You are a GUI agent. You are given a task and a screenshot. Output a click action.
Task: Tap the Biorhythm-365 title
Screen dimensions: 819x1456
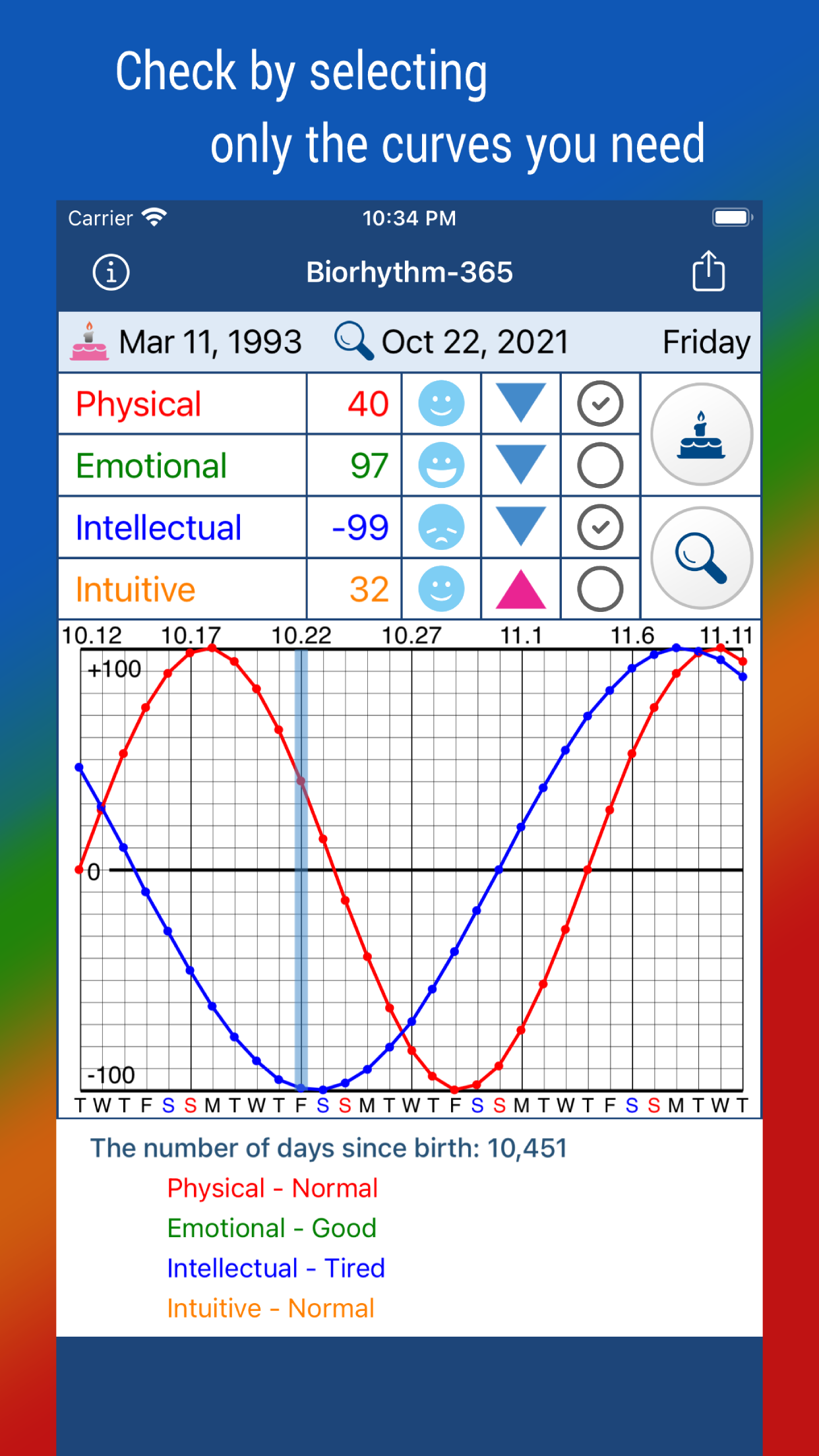[x=409, y=272]
